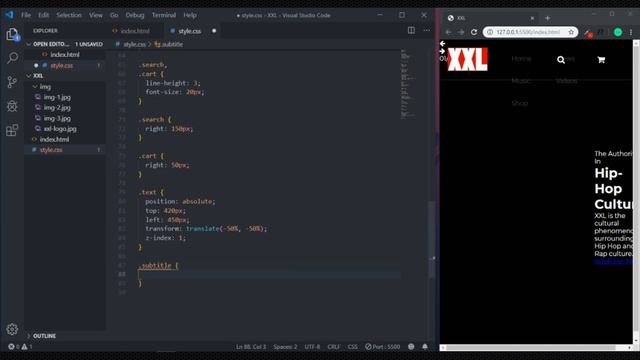
Task: Reload the browser page
Action: click(x=474, y=32)
